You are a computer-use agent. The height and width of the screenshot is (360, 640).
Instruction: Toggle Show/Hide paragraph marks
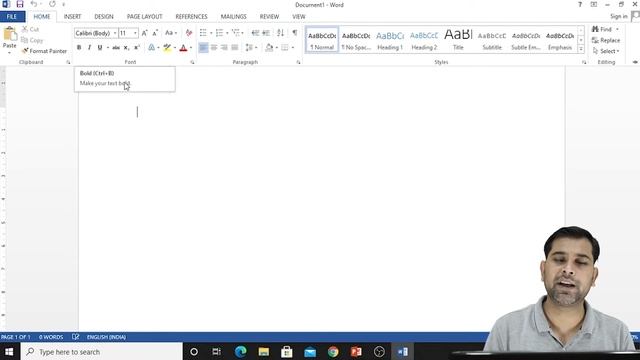click(295, 33)
